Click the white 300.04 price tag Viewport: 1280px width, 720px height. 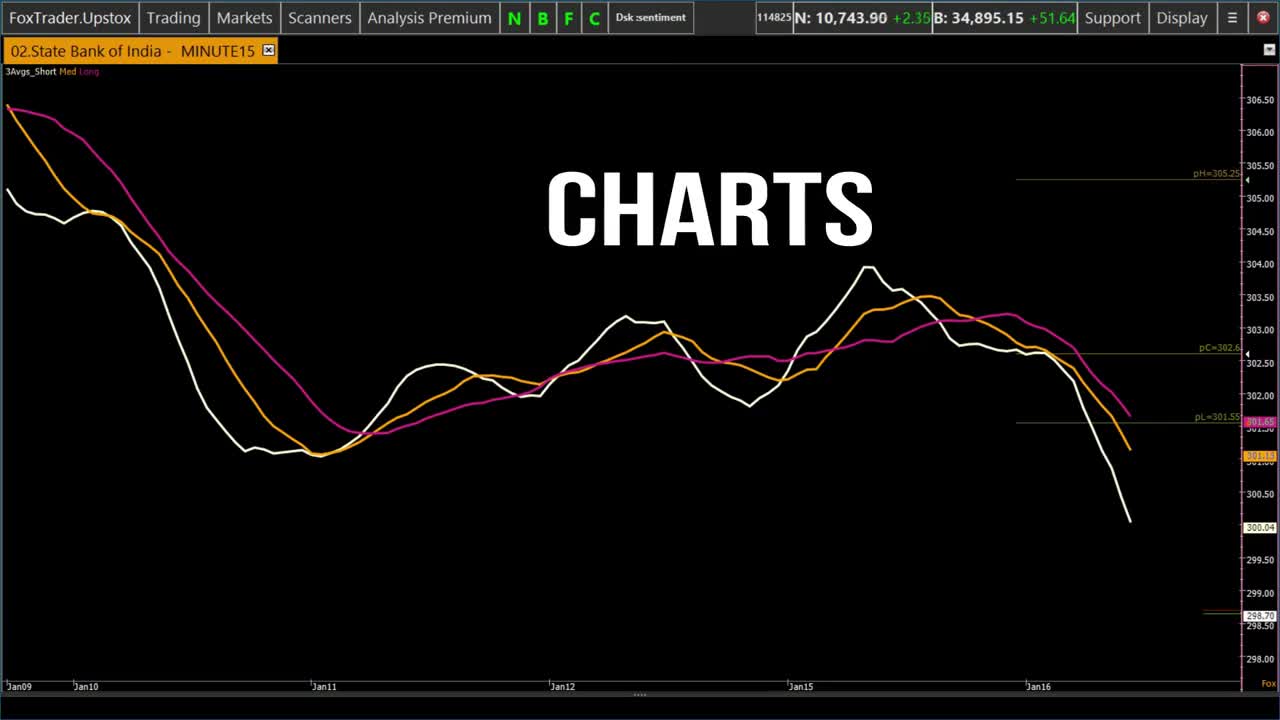click(x=1260, y=527)
